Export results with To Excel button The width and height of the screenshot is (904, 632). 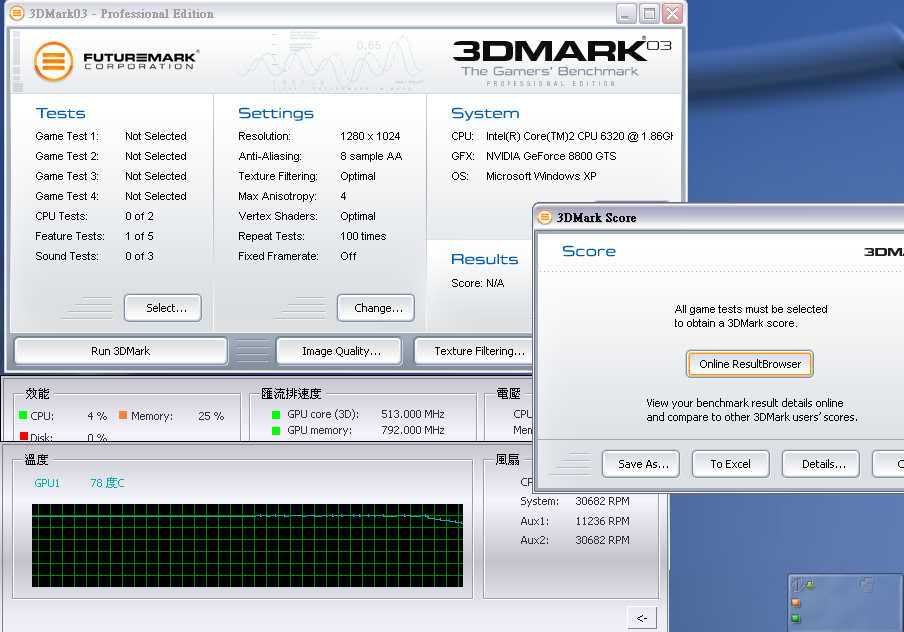730,464
